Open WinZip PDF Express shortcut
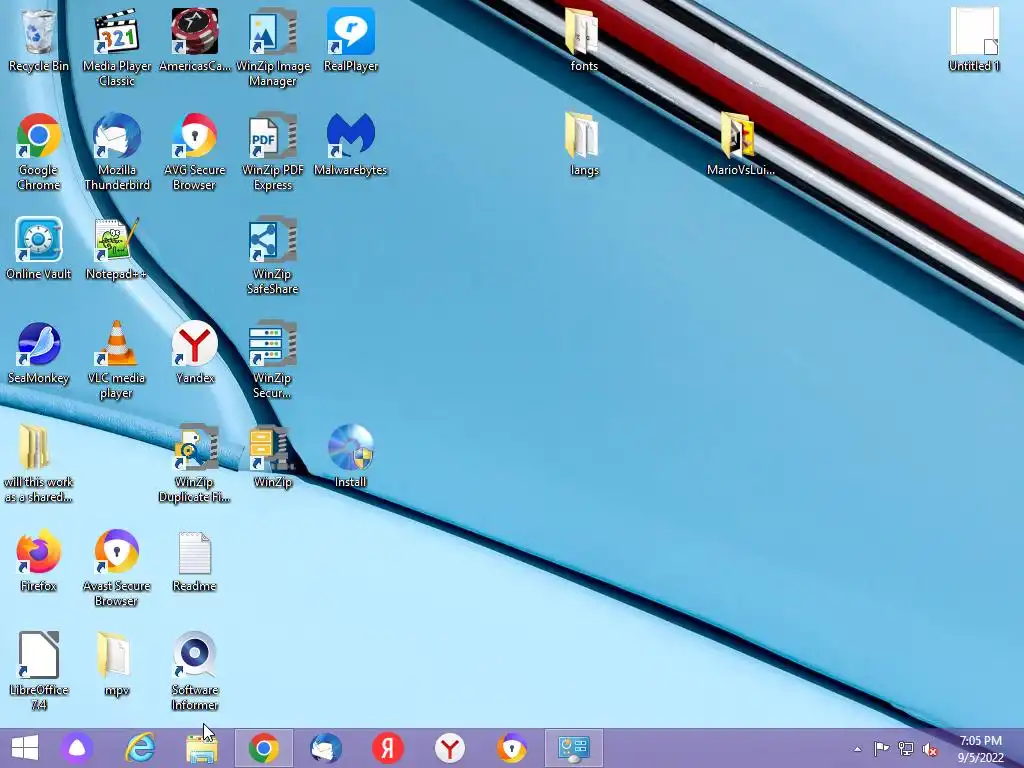The width and height of the screenshot is (1024, 768). (272, 152)
